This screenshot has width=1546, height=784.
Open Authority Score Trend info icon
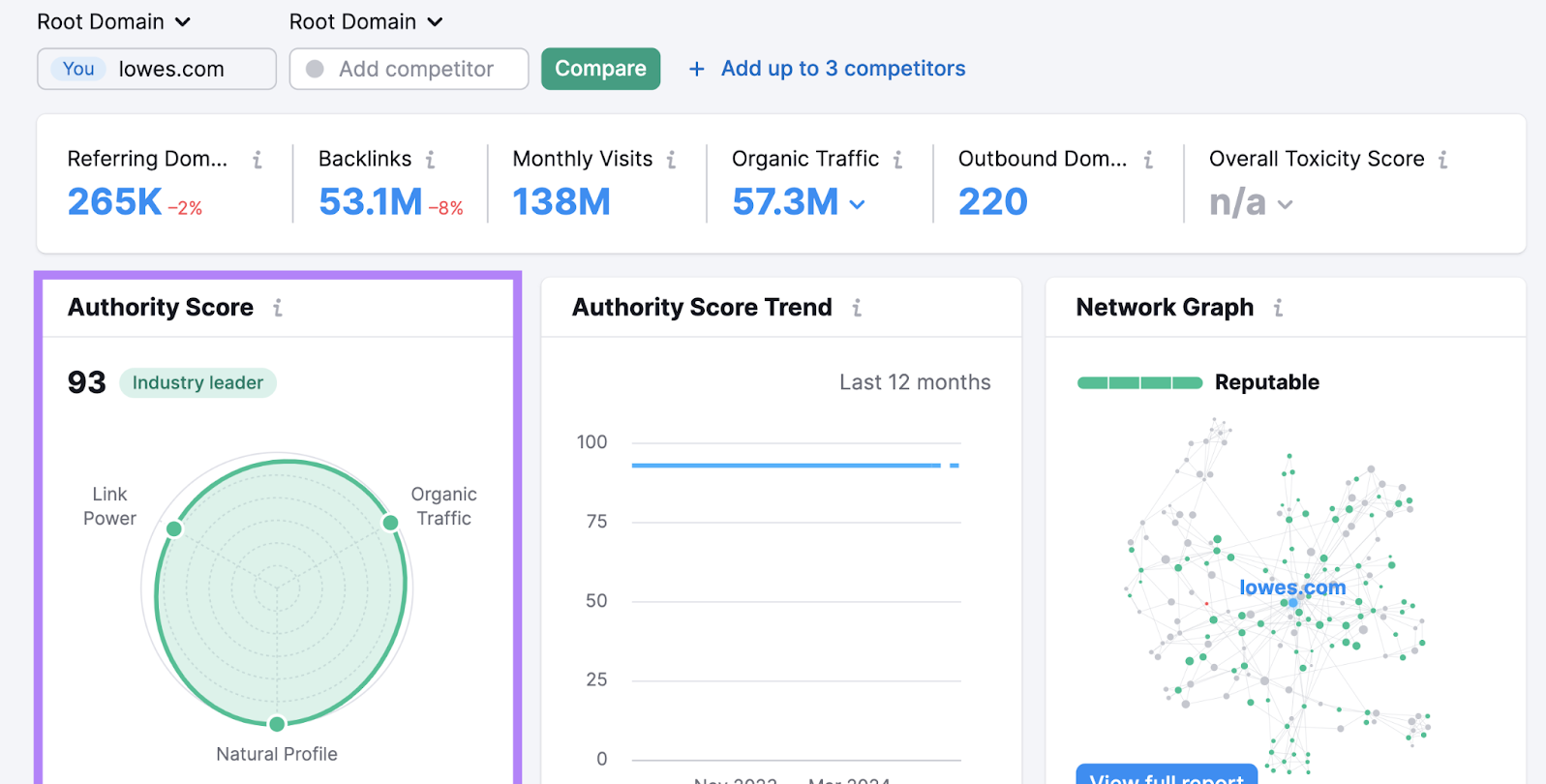click(x=857, y=308)
